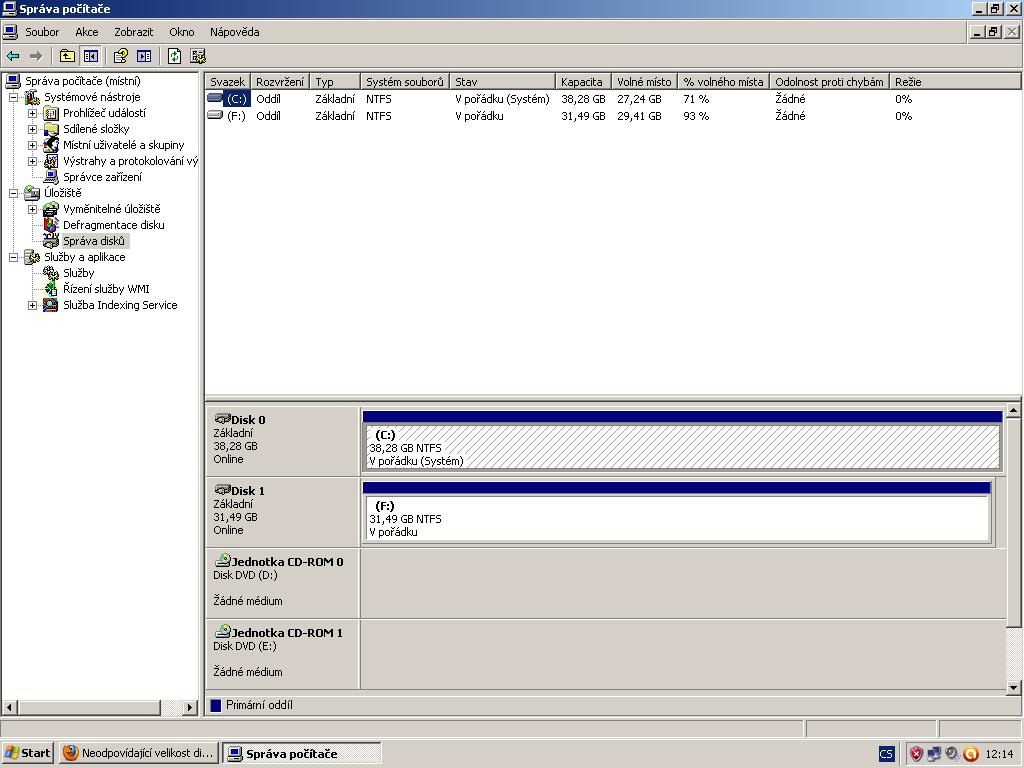Click the 12:14 system clock
This screenshot has width=1024, height=768.
point(999,754)
